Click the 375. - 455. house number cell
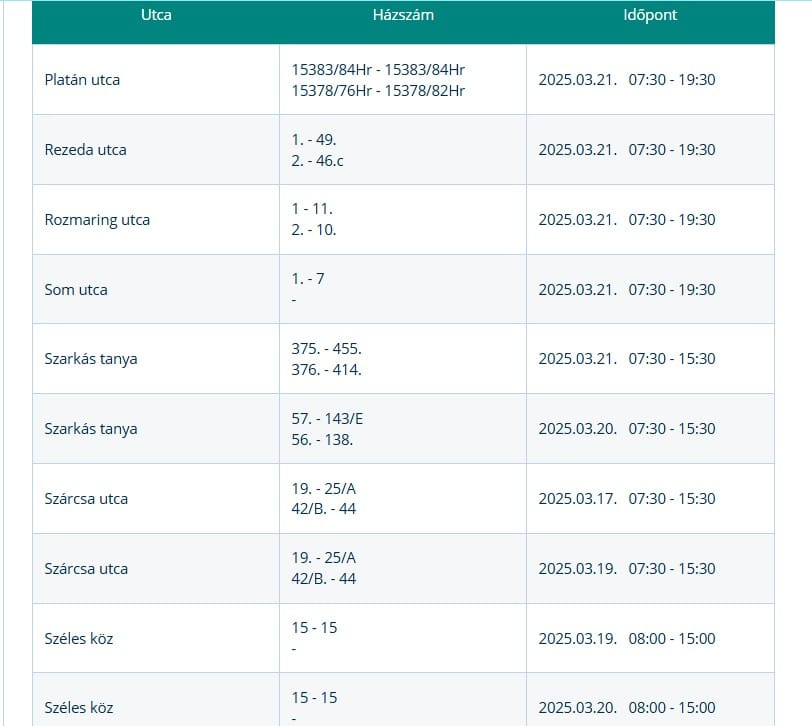Screen dimensions: 812x726 (326, 350)
